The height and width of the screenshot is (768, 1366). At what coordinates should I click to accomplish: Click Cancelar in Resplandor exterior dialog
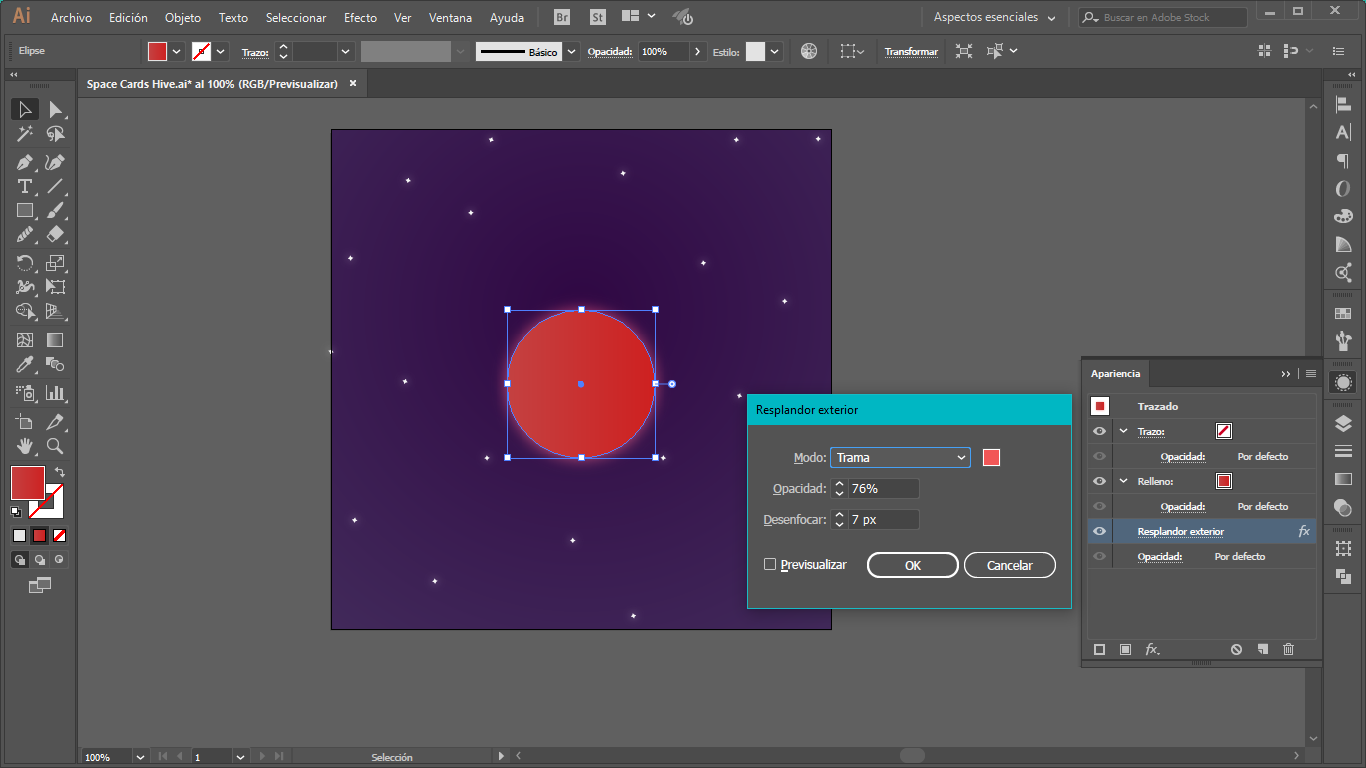point(1010,565)
